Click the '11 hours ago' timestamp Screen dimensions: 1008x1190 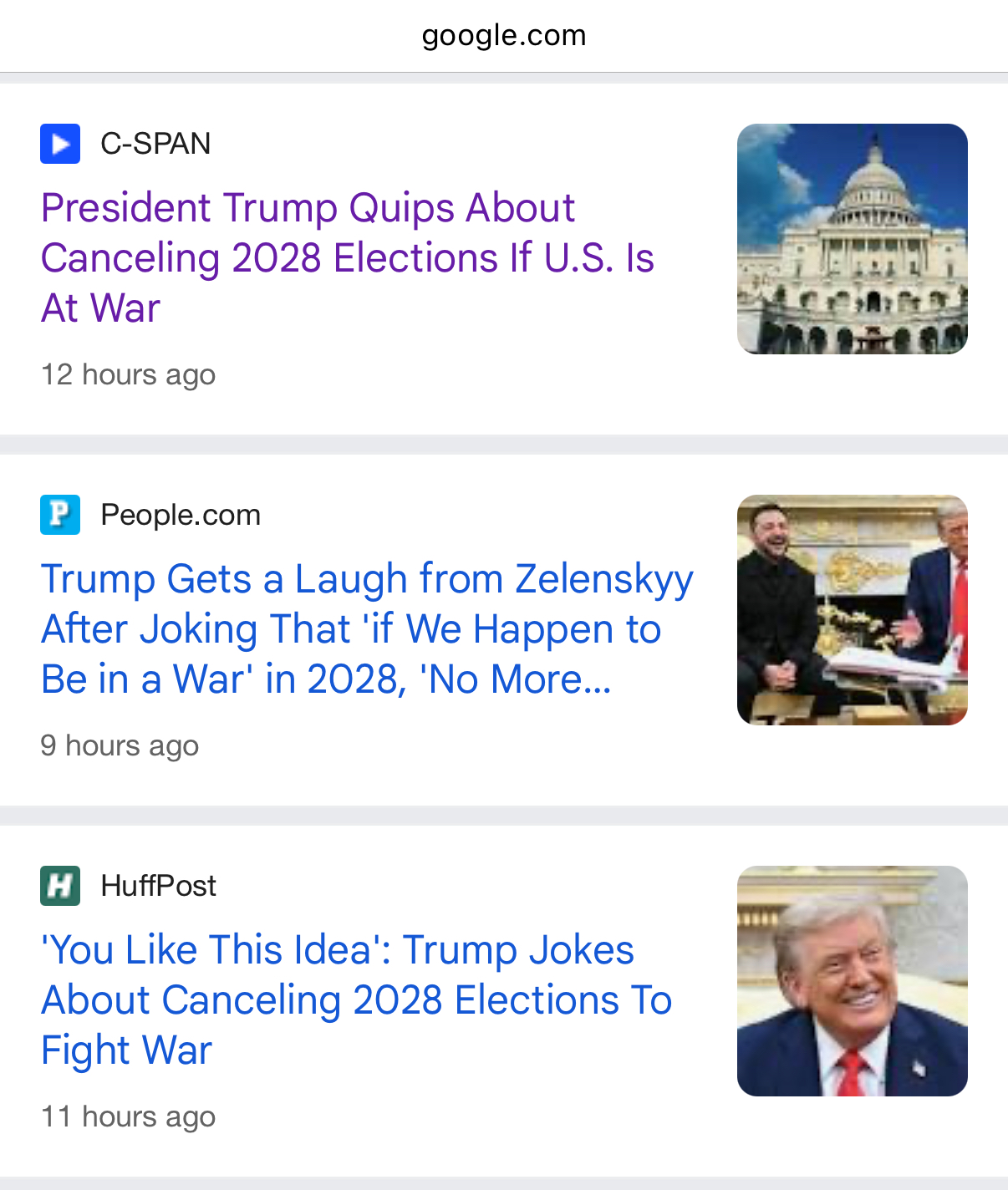129,1116
